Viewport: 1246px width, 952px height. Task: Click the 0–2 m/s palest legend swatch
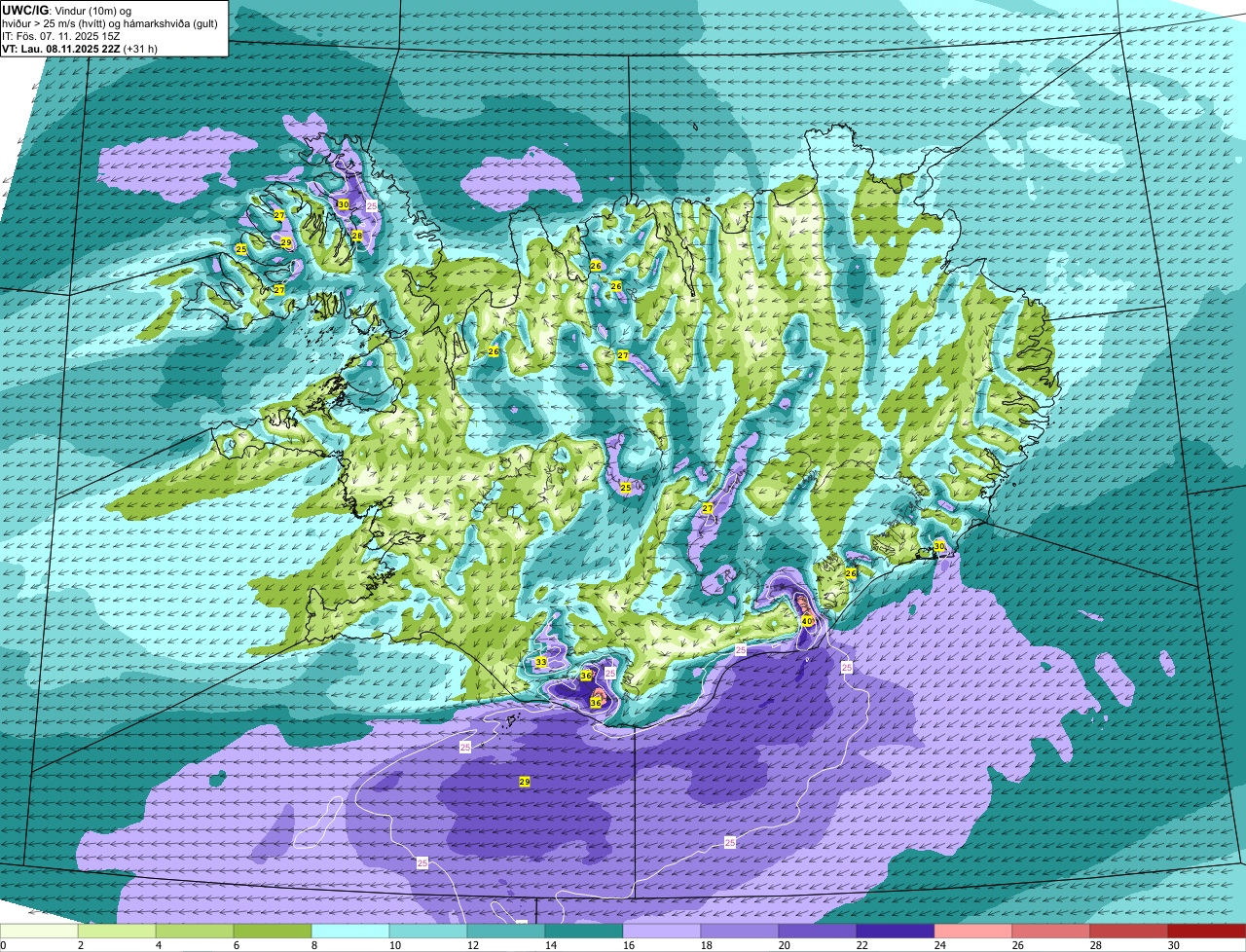click(x=39, y=931)
